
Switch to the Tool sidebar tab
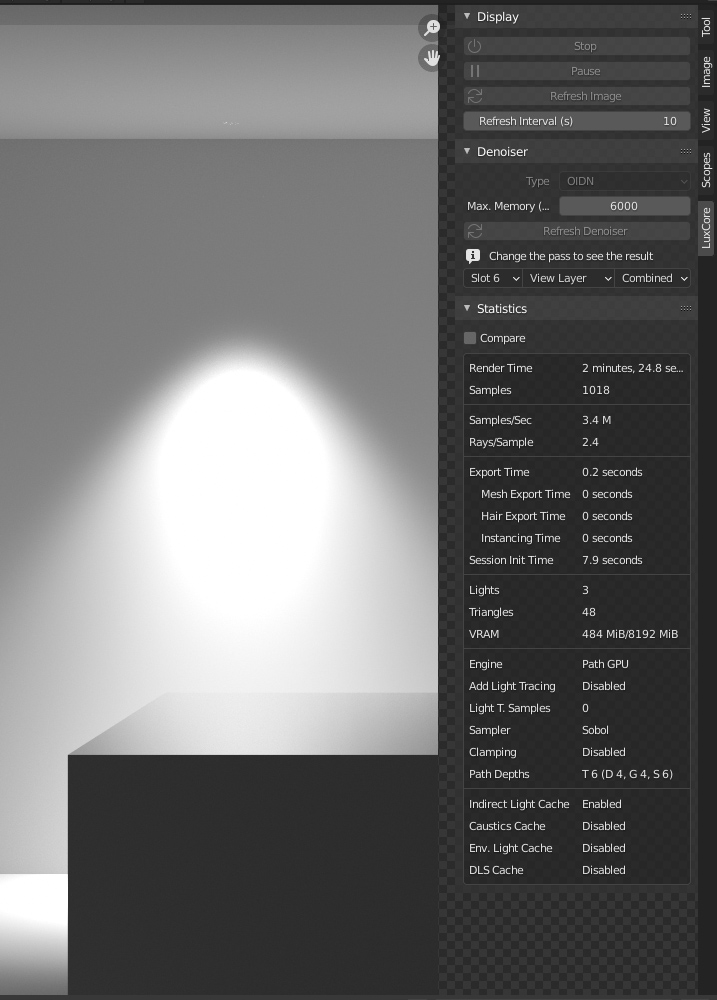pyautogui.click(x=706, y=26)
